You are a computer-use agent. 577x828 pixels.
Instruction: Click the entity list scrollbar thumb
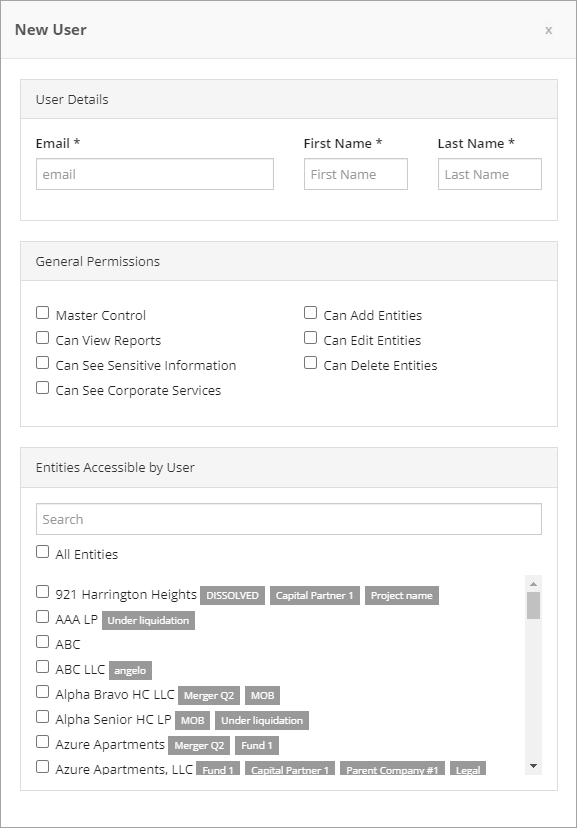(533, 605)
